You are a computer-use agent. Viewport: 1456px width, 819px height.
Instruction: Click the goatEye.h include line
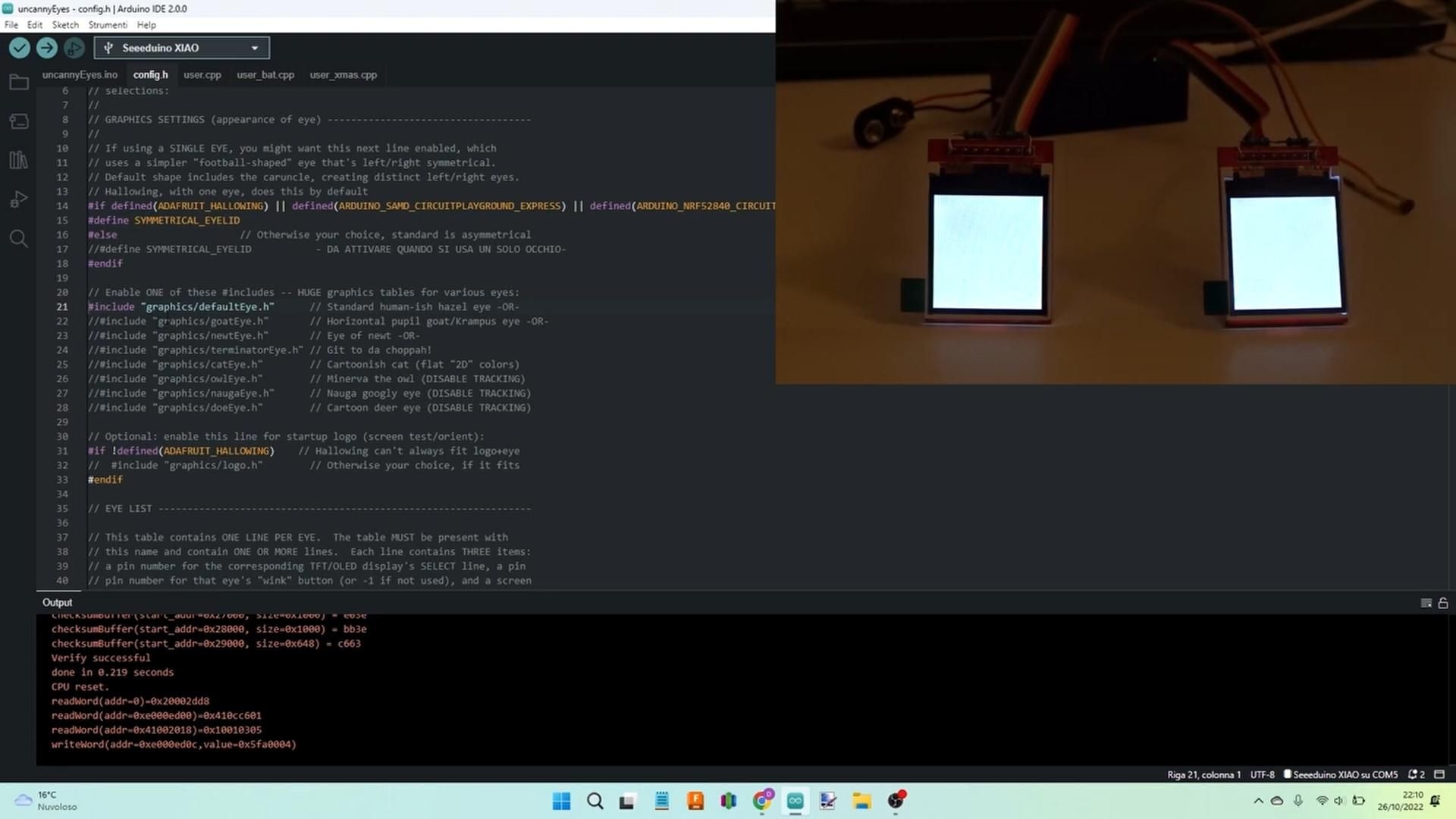click(318, 322)
